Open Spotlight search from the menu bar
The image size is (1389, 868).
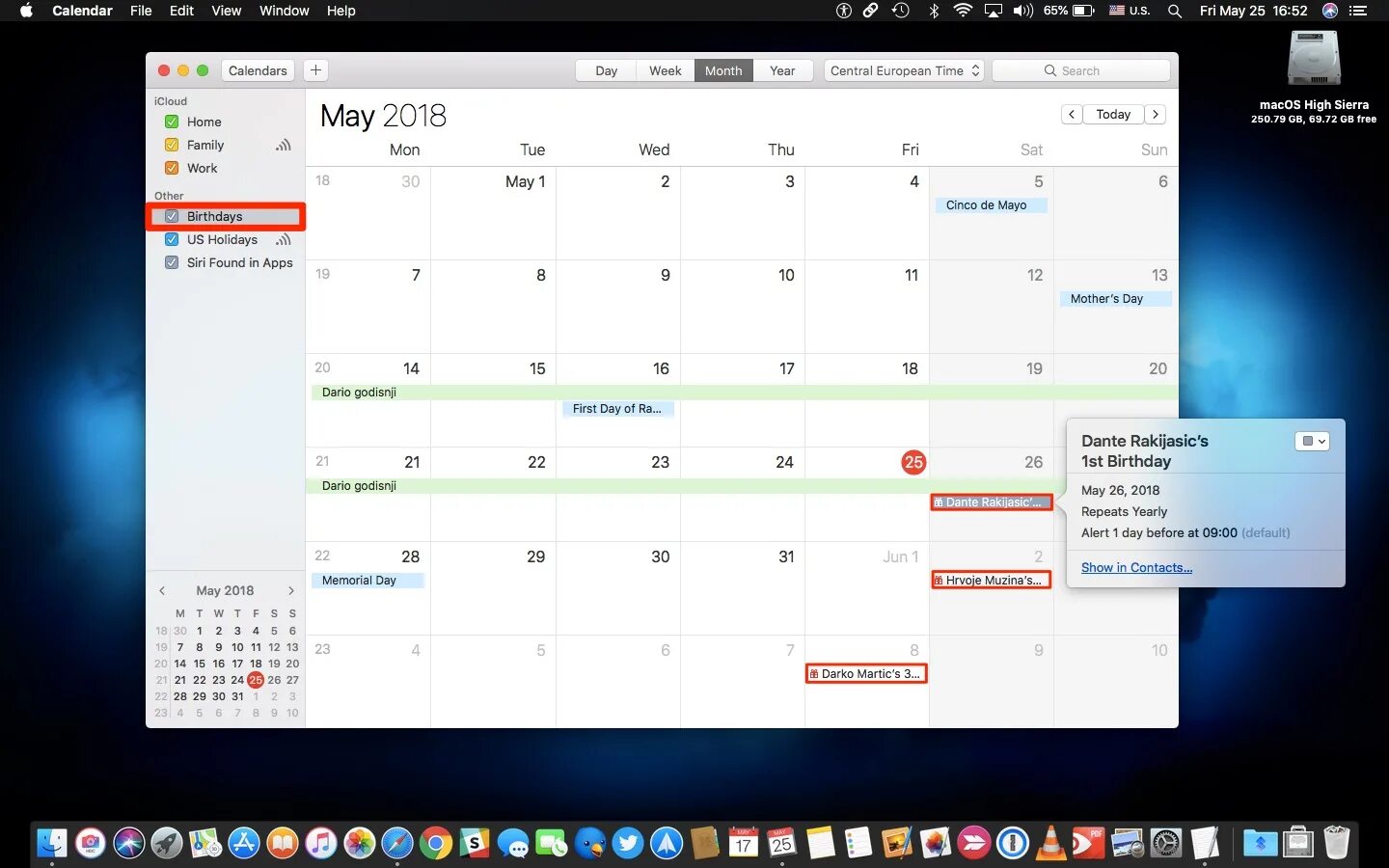(1175, 12)
